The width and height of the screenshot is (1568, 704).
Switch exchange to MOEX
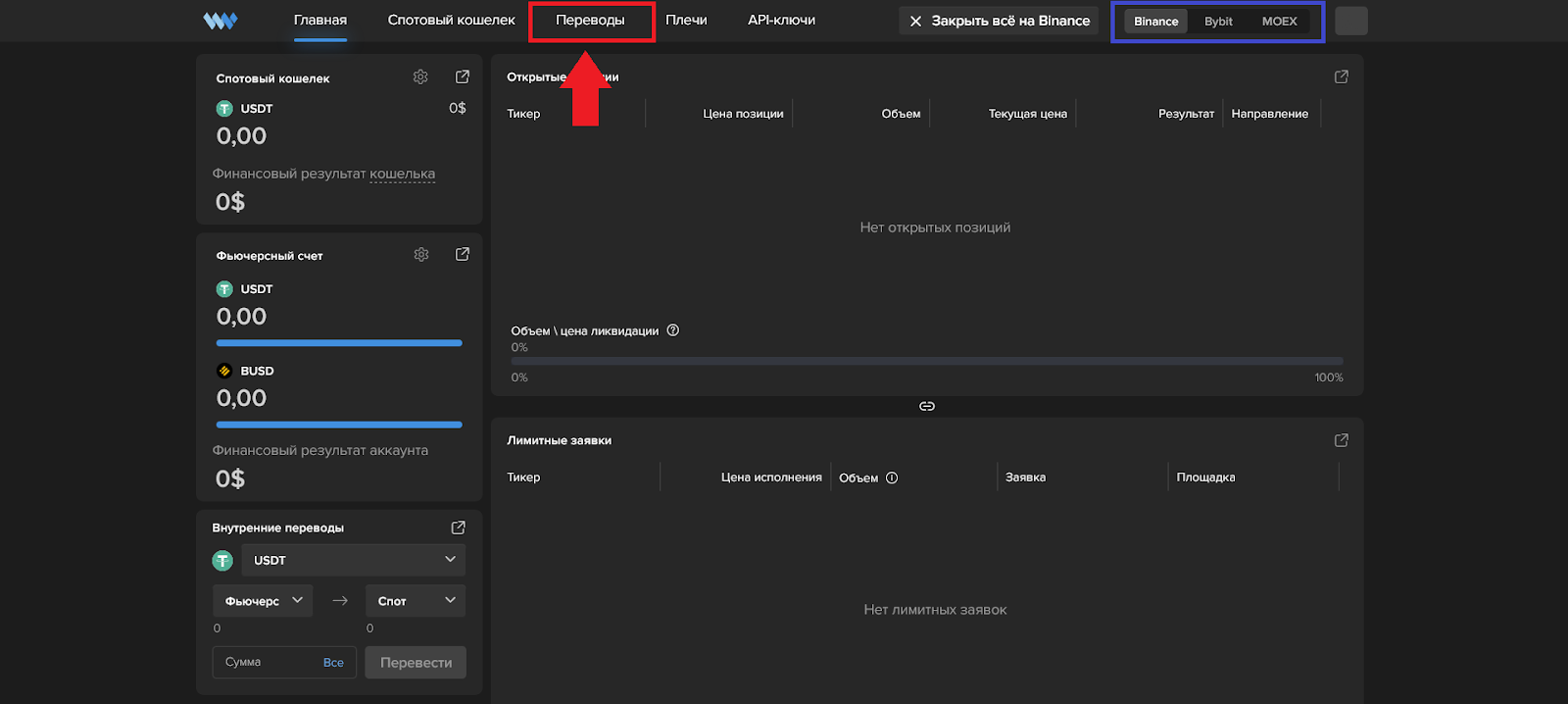pos(1279,22)
